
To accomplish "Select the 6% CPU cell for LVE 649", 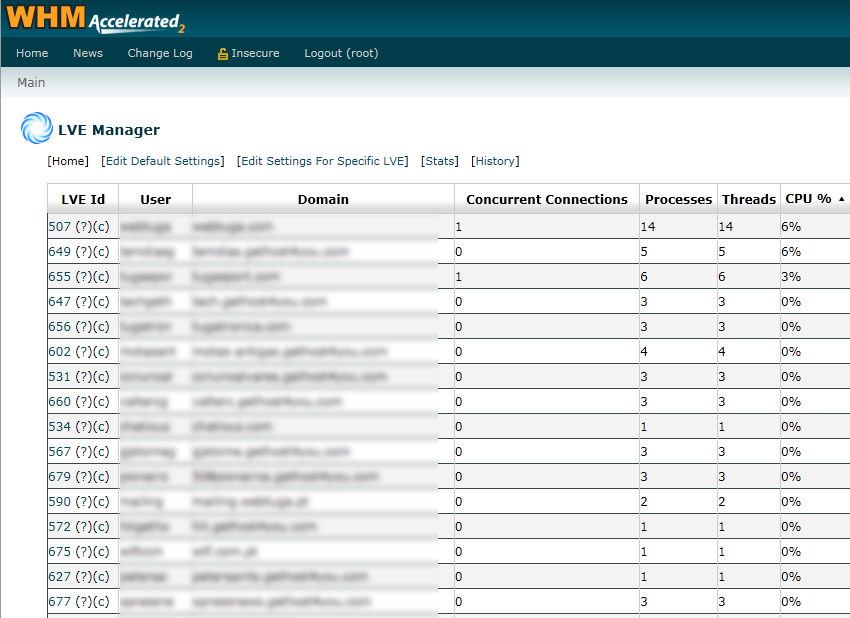I will click(815, 252).
